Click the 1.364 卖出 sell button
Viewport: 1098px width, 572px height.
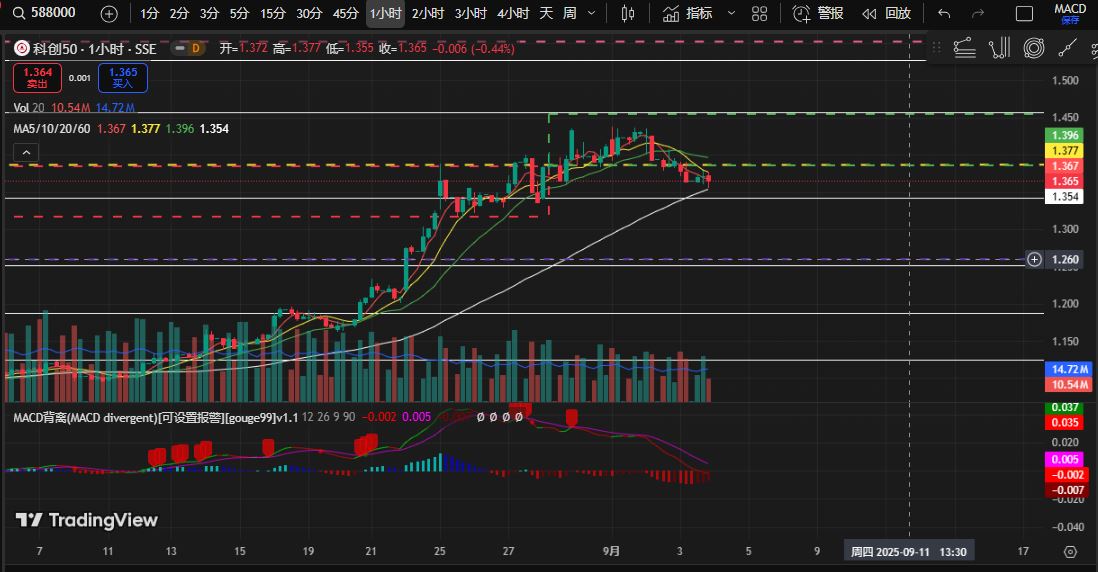(x=38, y=78)
